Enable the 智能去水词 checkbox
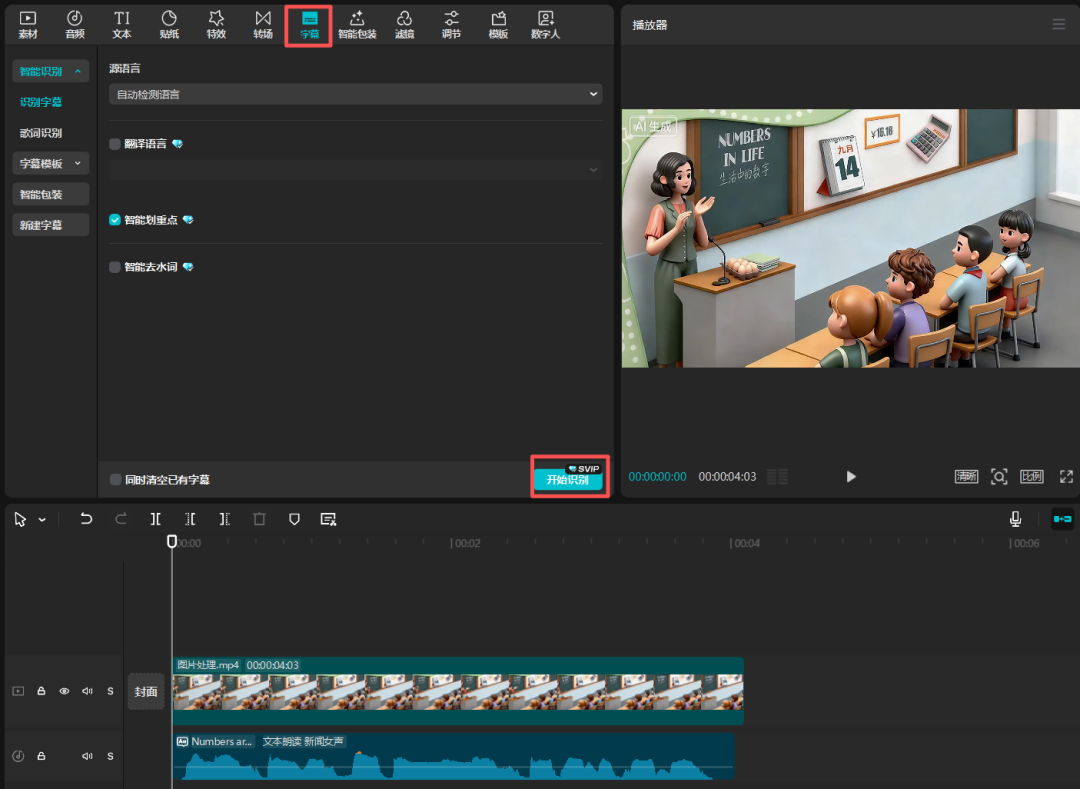Screen dimensions: 1080x789 tap(115, 268)
